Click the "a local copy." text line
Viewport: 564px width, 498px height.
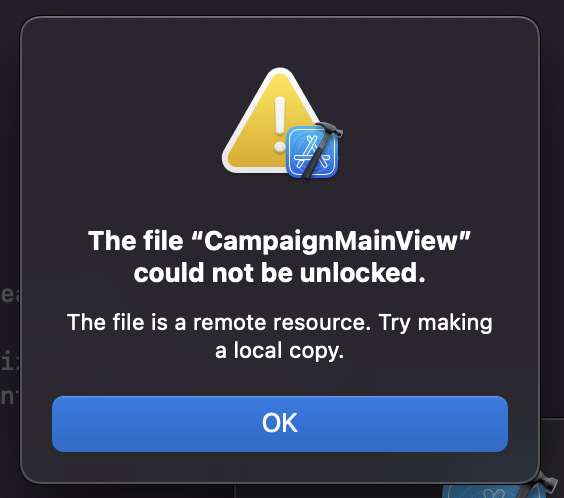(279, 351)
